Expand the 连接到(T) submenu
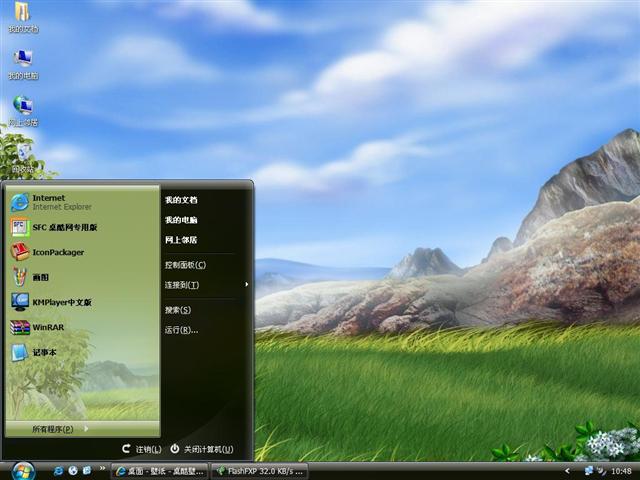The image size is (640, 480). [206, 285]
